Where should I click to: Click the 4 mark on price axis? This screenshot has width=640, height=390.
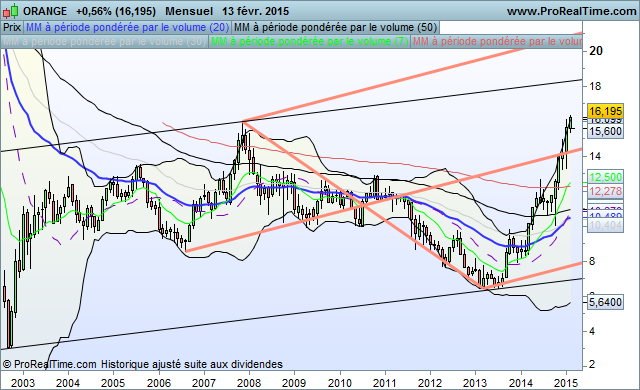pos(592,331)
